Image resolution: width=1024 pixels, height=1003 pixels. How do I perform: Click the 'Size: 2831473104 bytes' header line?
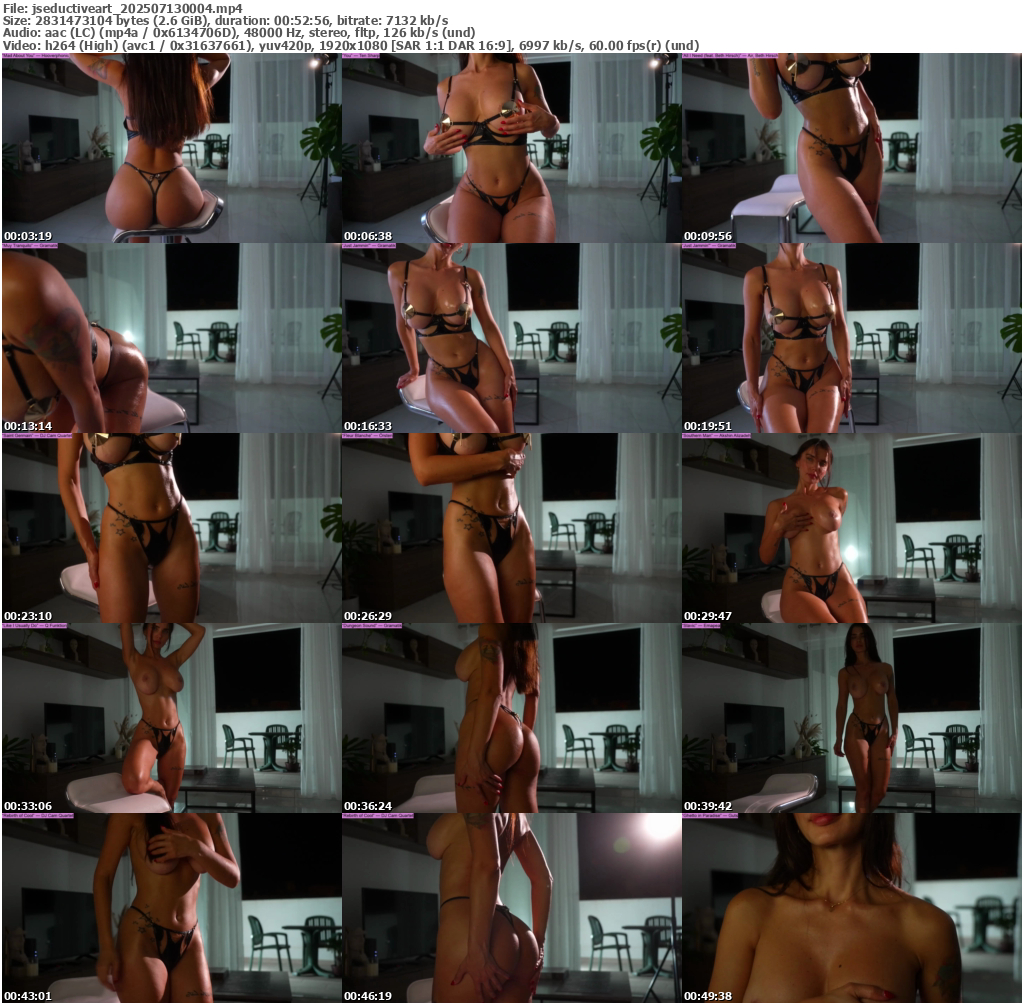(225, 20)
